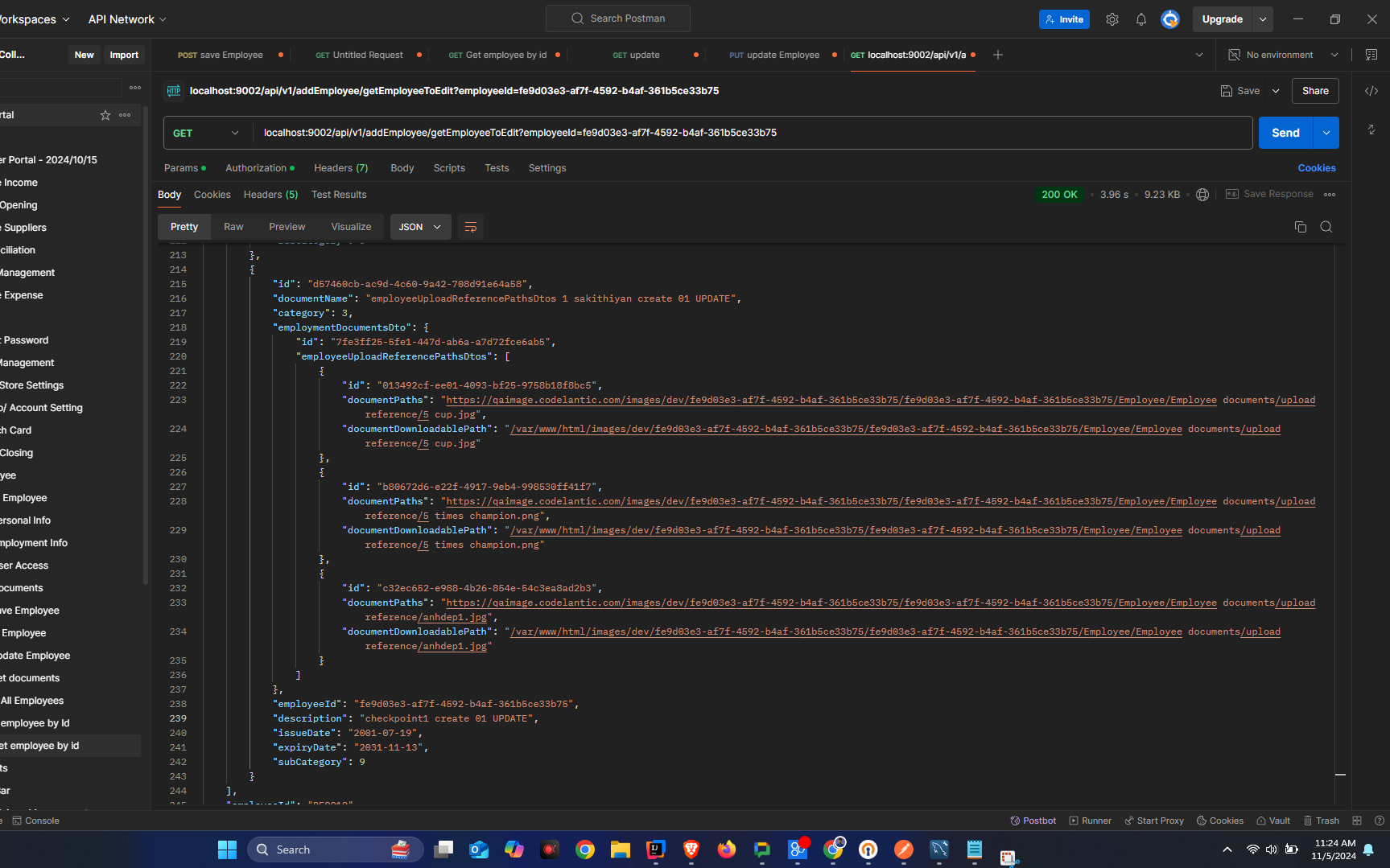Add a new request tab with plus
The image size is (1390, 868).
(998, 55)
